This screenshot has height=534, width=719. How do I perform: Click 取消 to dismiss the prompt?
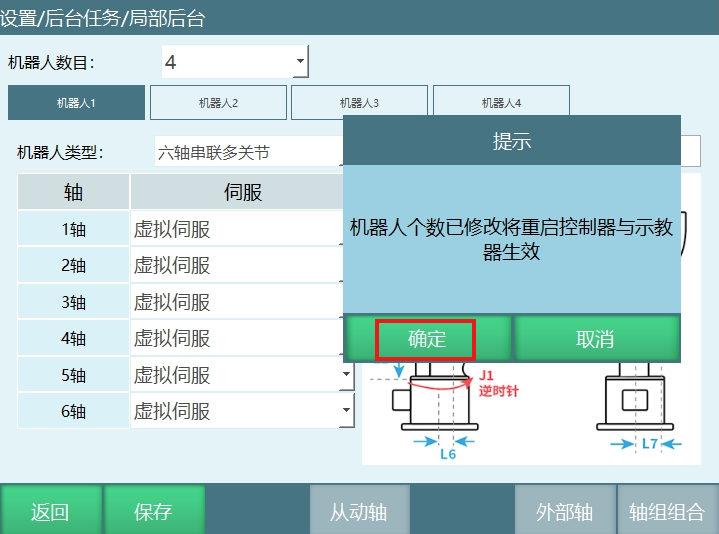pyautogui.click(x=596, y=339)
